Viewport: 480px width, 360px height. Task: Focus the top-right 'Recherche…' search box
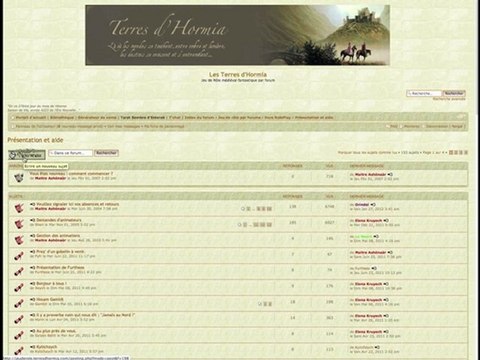424,94
